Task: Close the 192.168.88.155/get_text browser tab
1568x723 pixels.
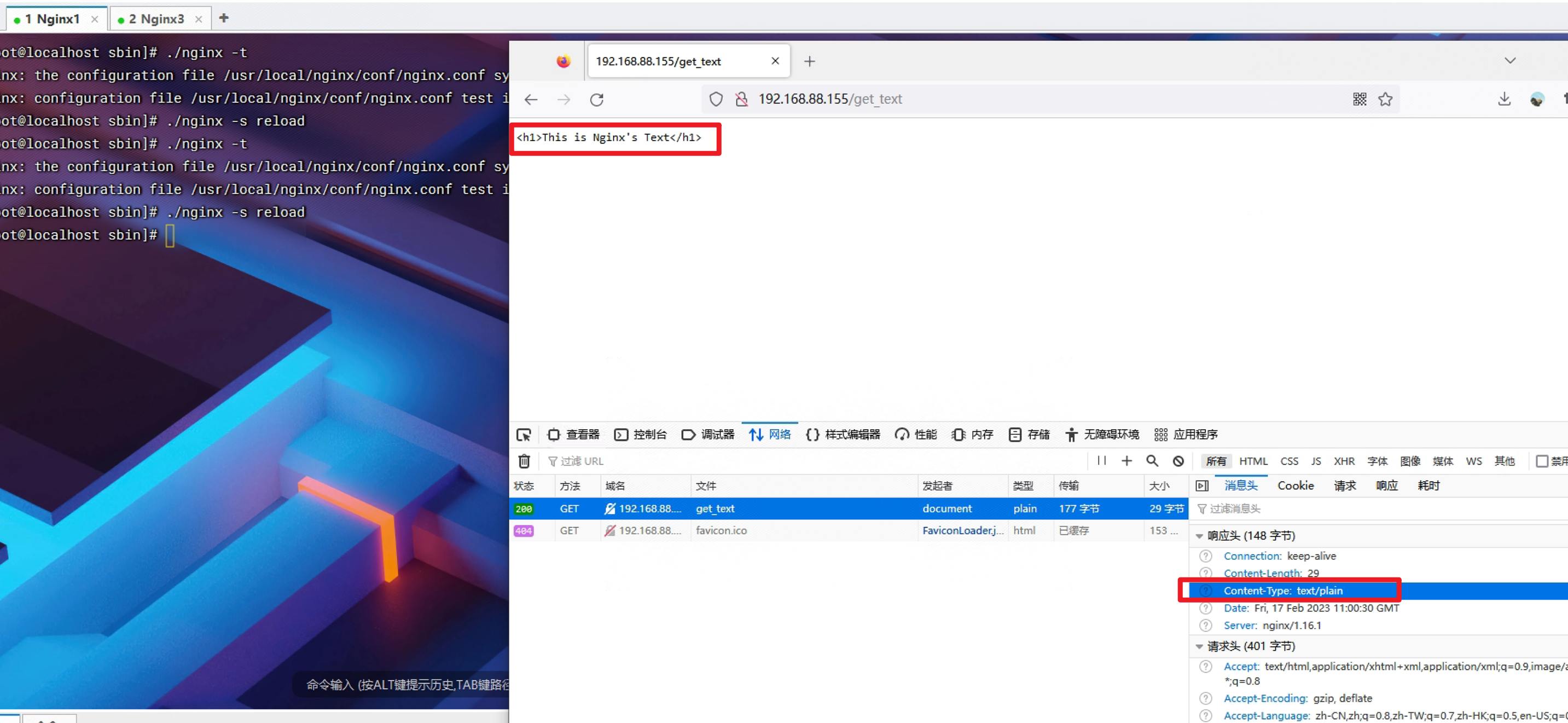Action: (x=775, y=61)
